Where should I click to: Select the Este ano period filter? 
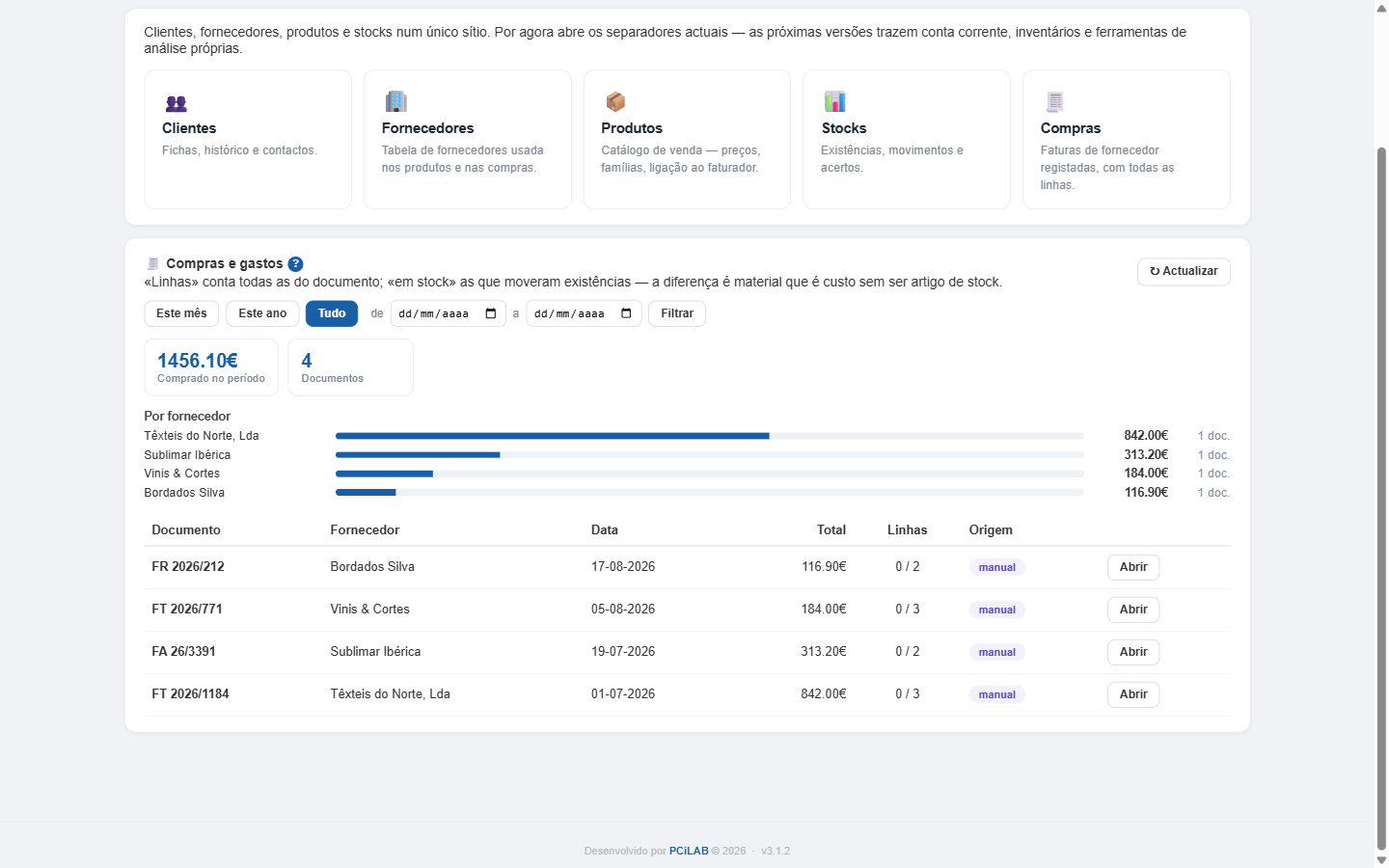pos(262,313)
